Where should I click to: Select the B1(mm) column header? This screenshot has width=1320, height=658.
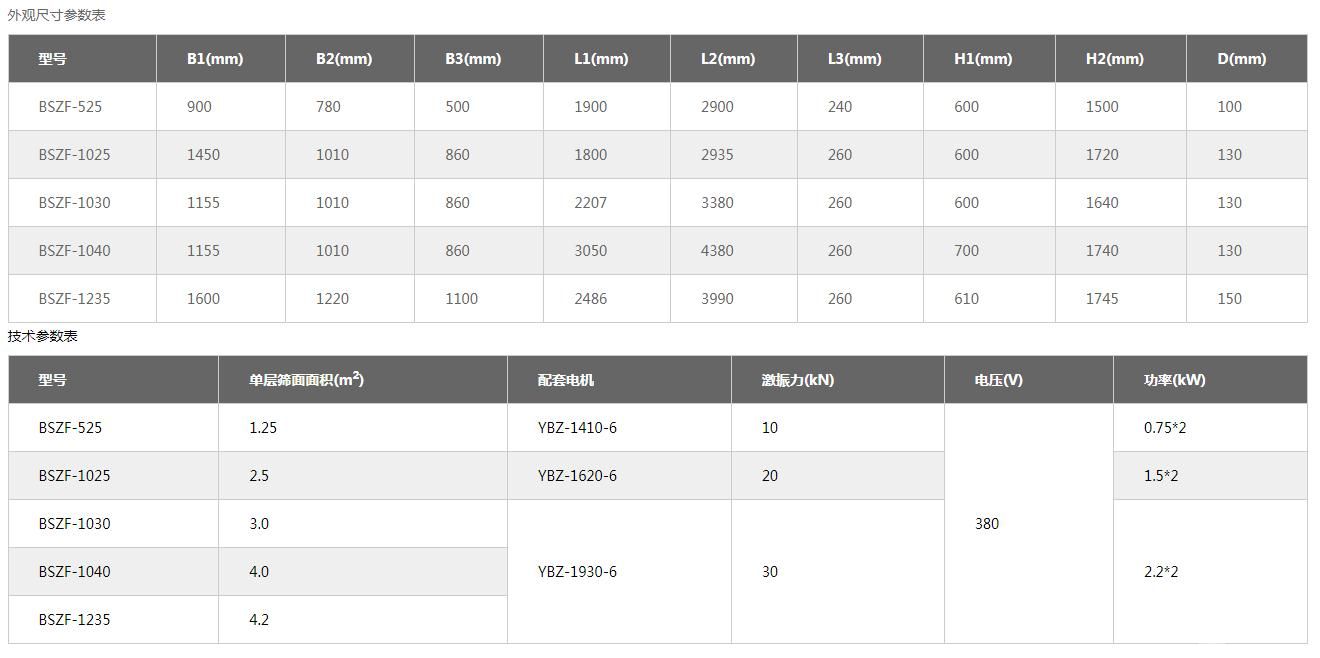215,59
